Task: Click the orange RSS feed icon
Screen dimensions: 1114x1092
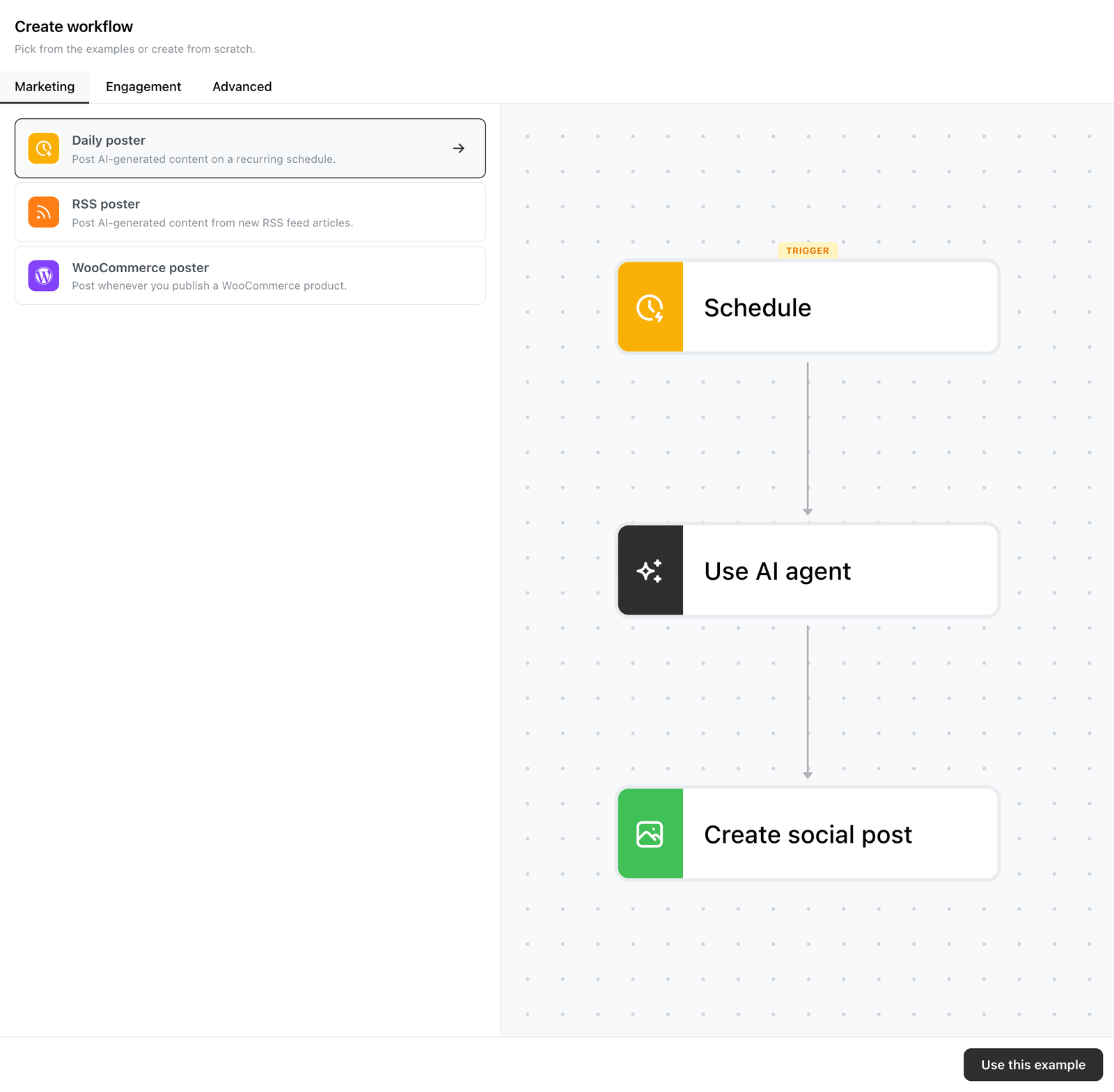Action: [x=43, y=212]
